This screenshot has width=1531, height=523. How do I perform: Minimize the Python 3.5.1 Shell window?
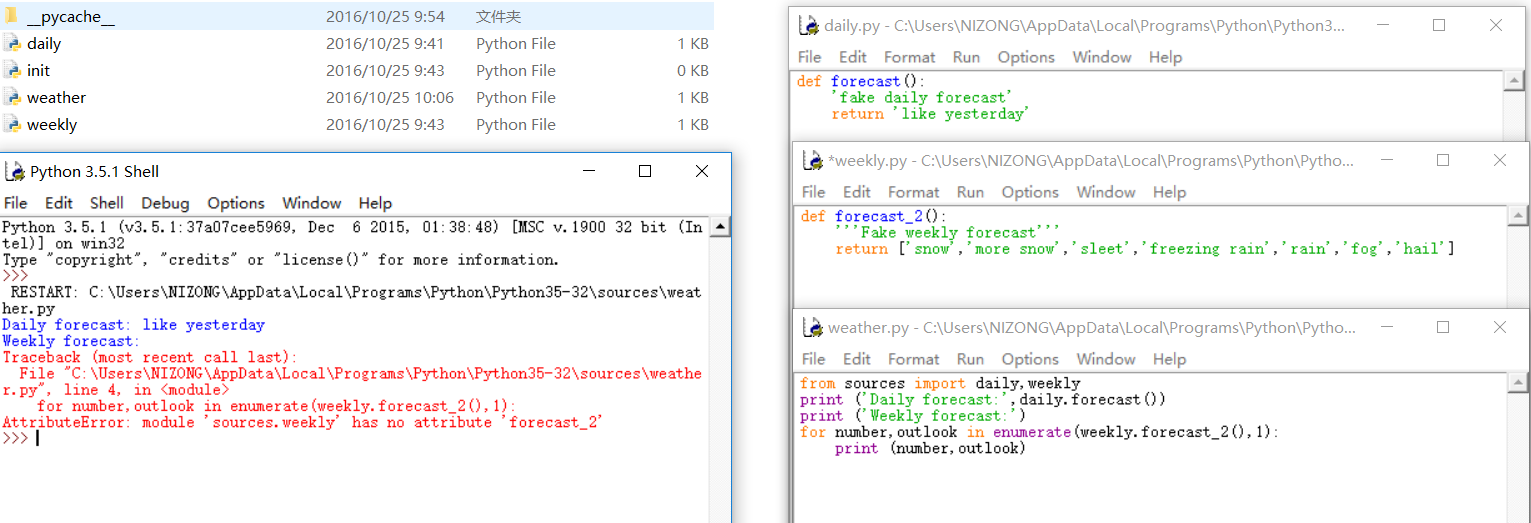[x=590, y=171]
